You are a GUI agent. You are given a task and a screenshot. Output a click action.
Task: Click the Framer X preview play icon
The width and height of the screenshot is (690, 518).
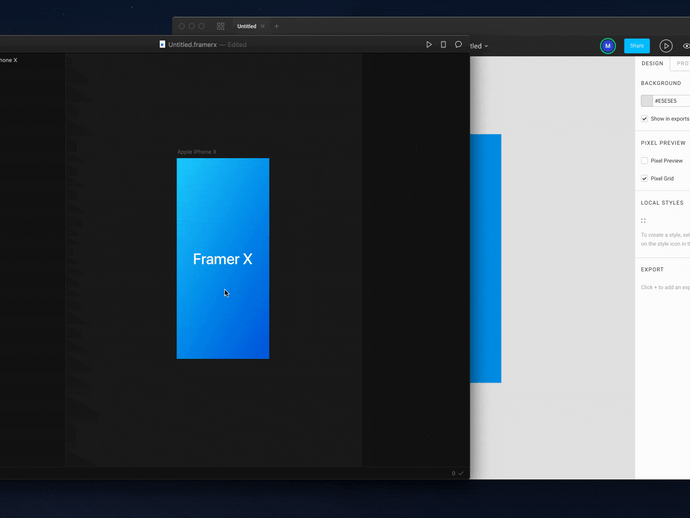429,44
